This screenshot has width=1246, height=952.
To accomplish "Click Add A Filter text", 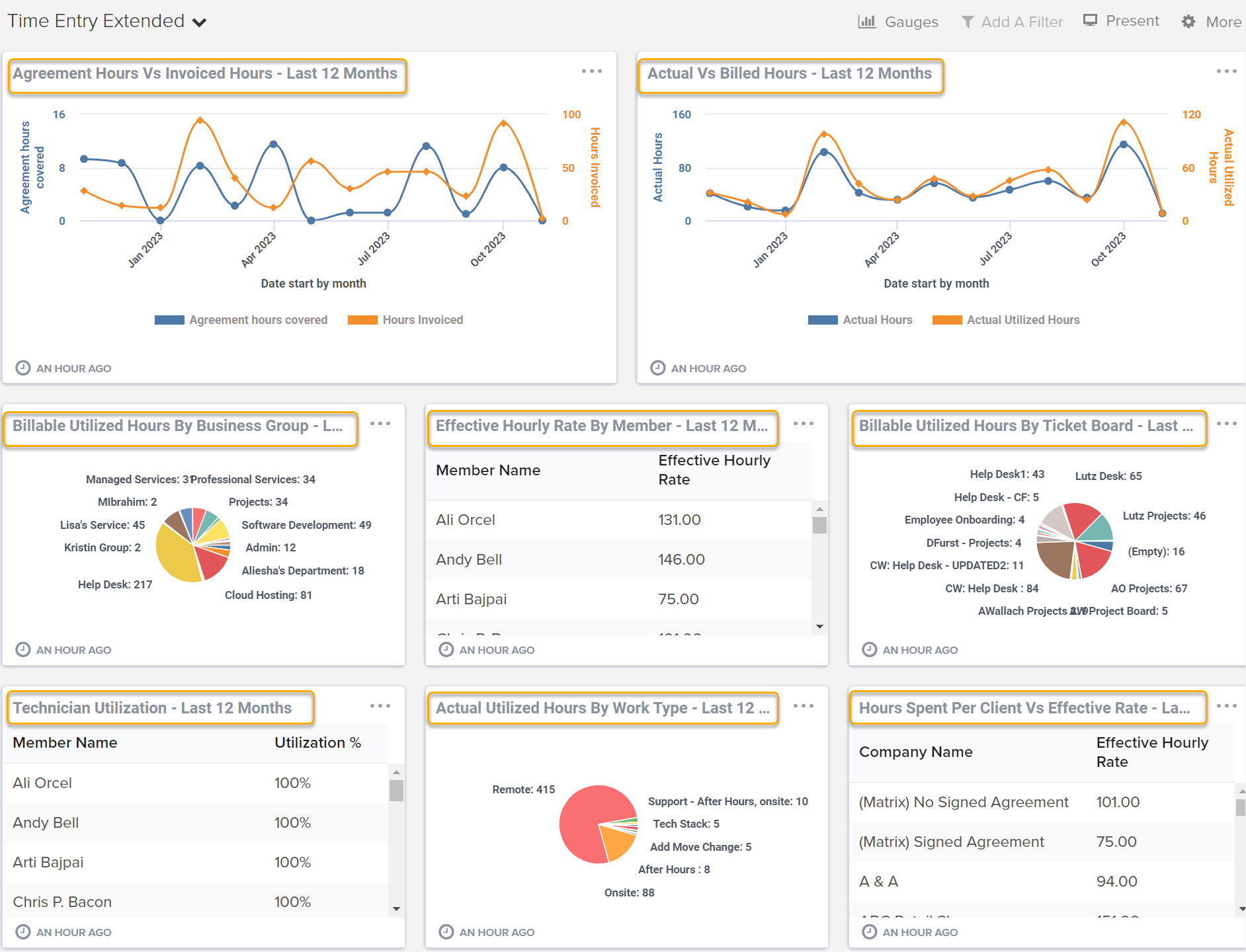I will pyautogui.click(x=1022, y=22).
